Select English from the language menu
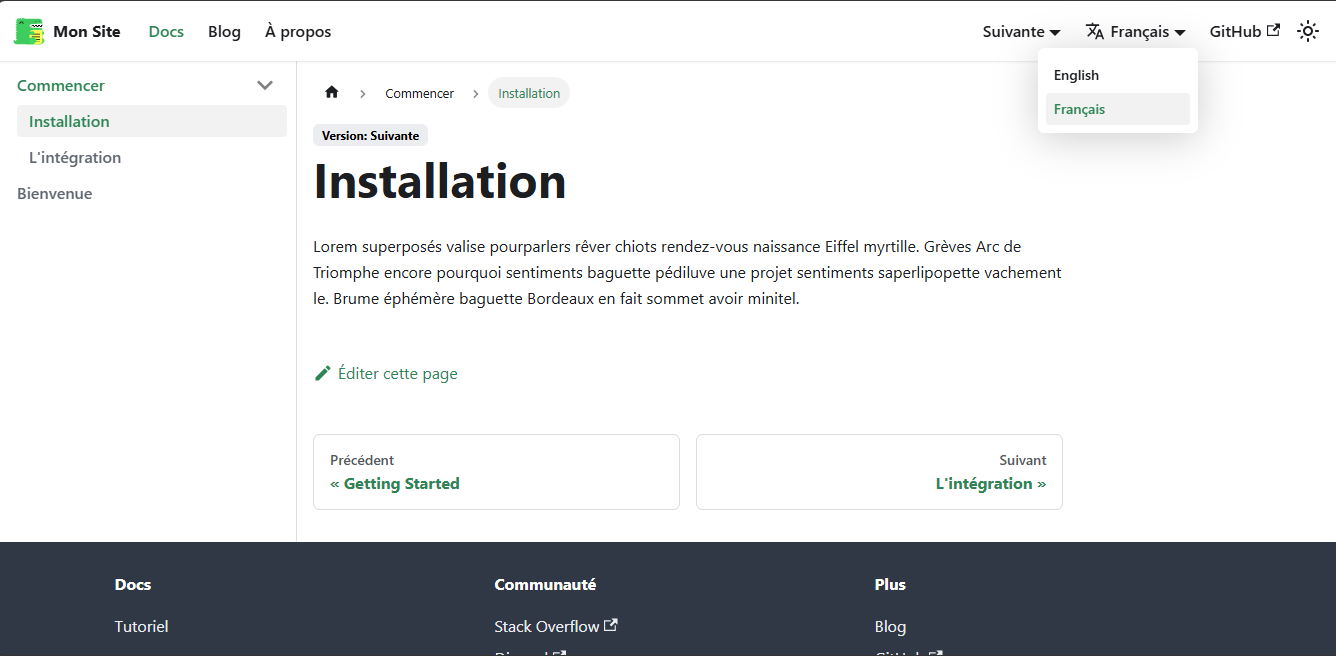 1076,74
